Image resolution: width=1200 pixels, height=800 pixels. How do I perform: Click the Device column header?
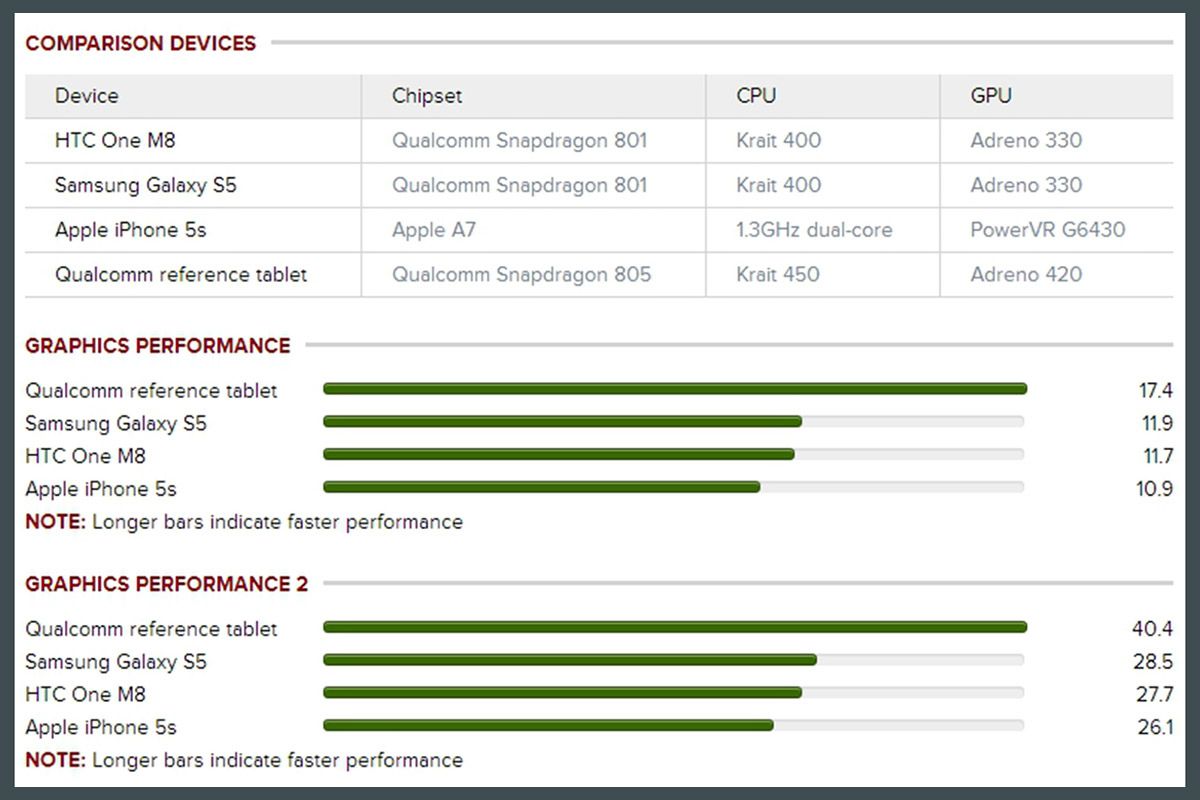point(87,96)
